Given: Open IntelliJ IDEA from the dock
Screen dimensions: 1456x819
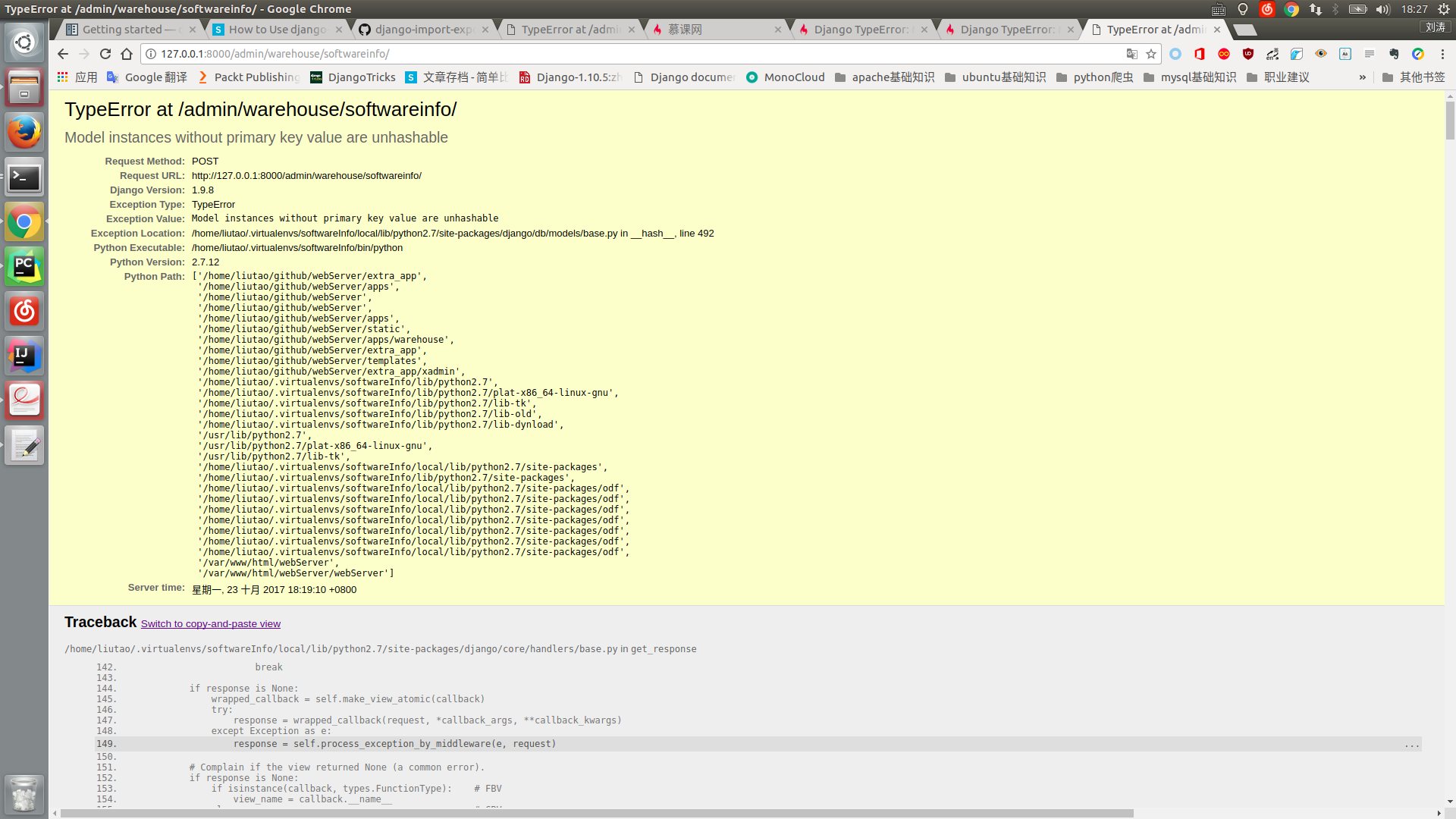Looking at the screenshot, I should click(x=24, y=356).
